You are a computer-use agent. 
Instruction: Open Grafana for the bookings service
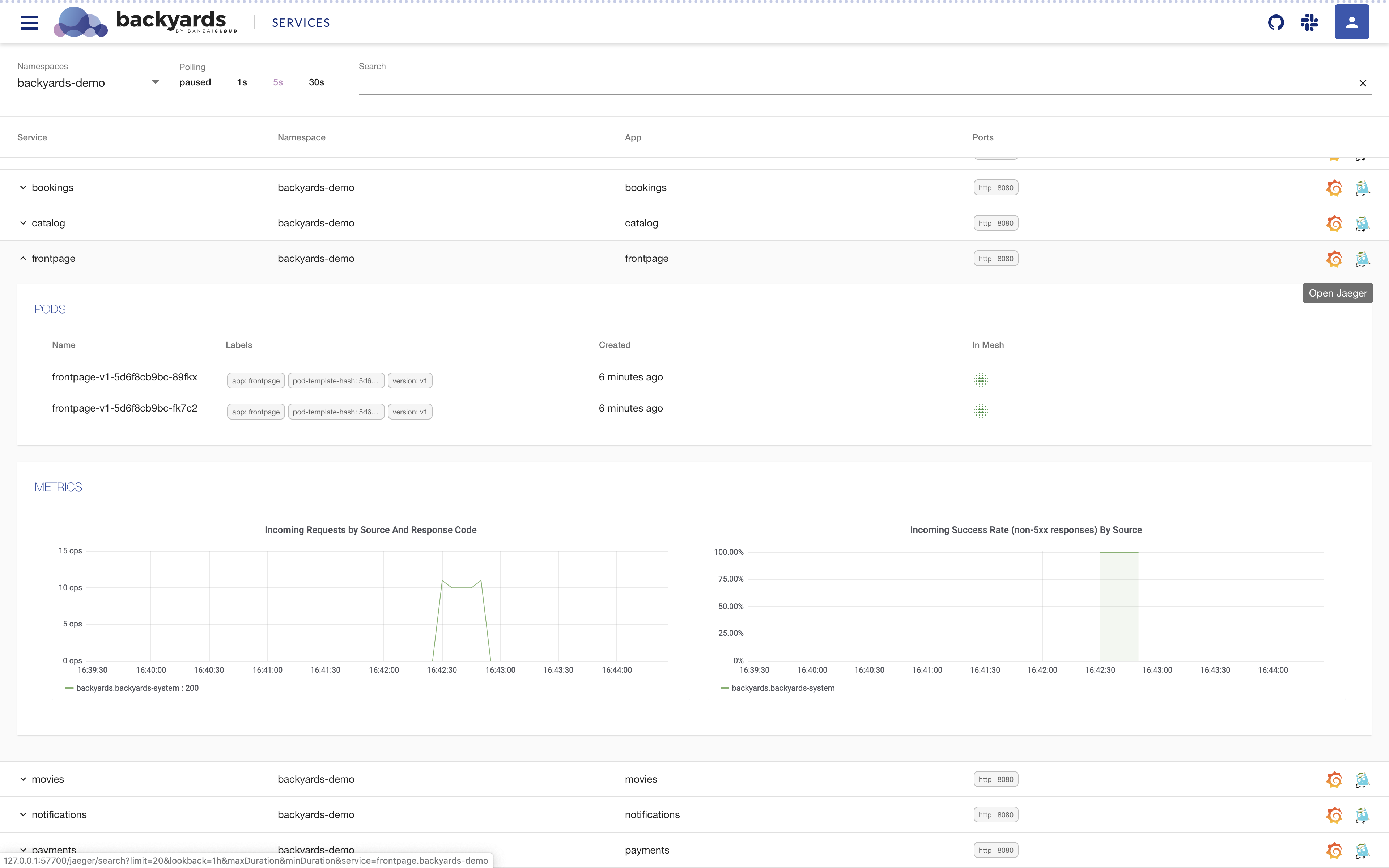(x=1334, y=188)
